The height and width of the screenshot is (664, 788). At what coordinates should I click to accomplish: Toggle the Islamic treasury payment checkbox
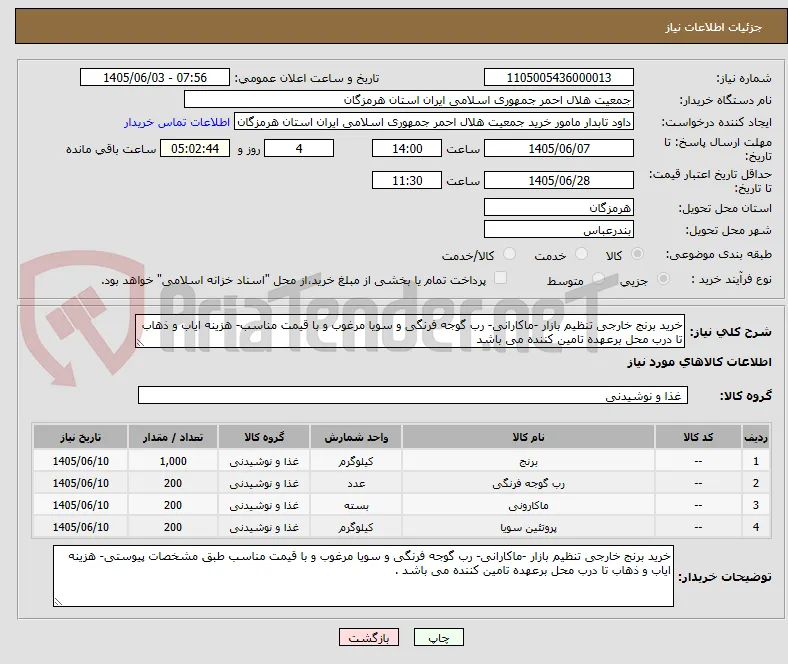pyautogui.click(x=501, y=278)
